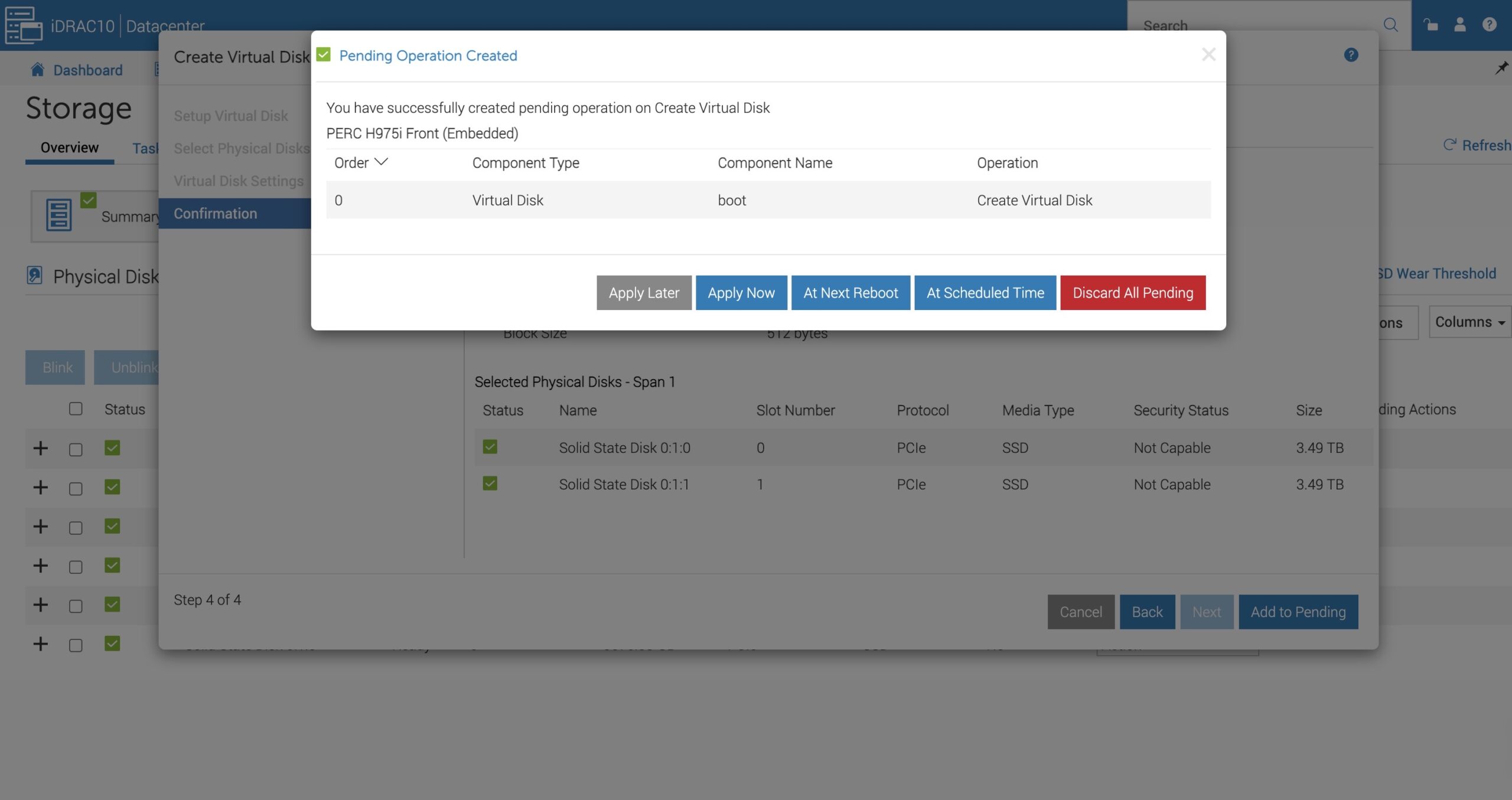
Task: Click the Refresh icon link
Action: pos(1449,145)
